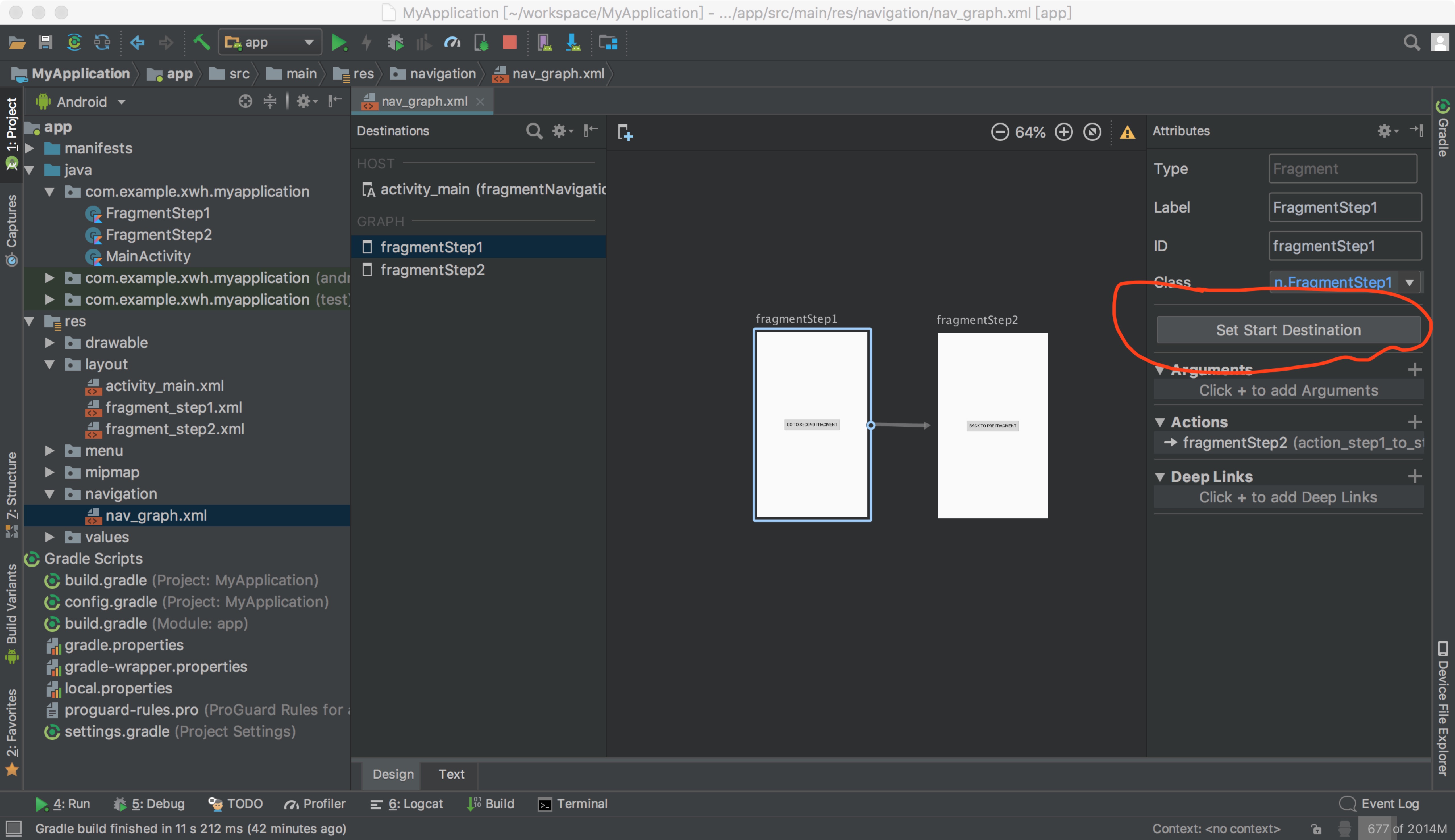Collapse the Deep Links section

tap(1160, 477)
